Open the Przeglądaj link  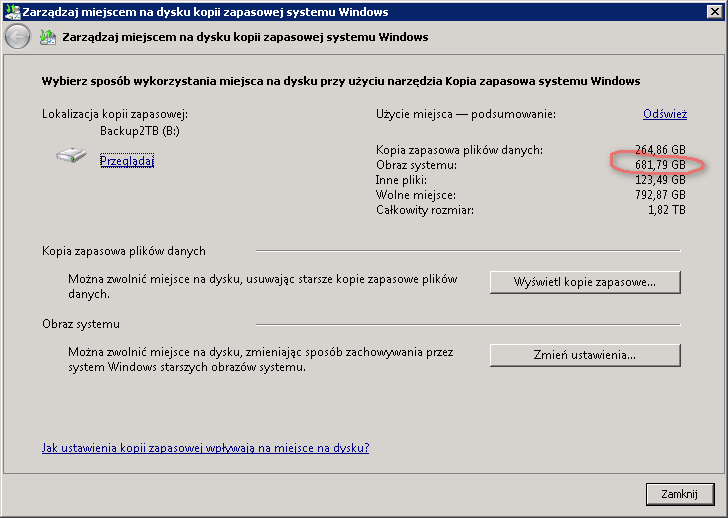tap(127, 161)
